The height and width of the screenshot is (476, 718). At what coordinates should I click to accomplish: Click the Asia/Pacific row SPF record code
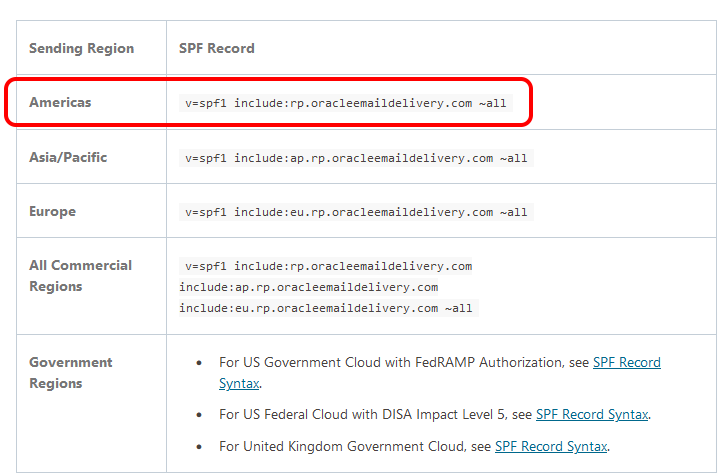coord(356,158)
